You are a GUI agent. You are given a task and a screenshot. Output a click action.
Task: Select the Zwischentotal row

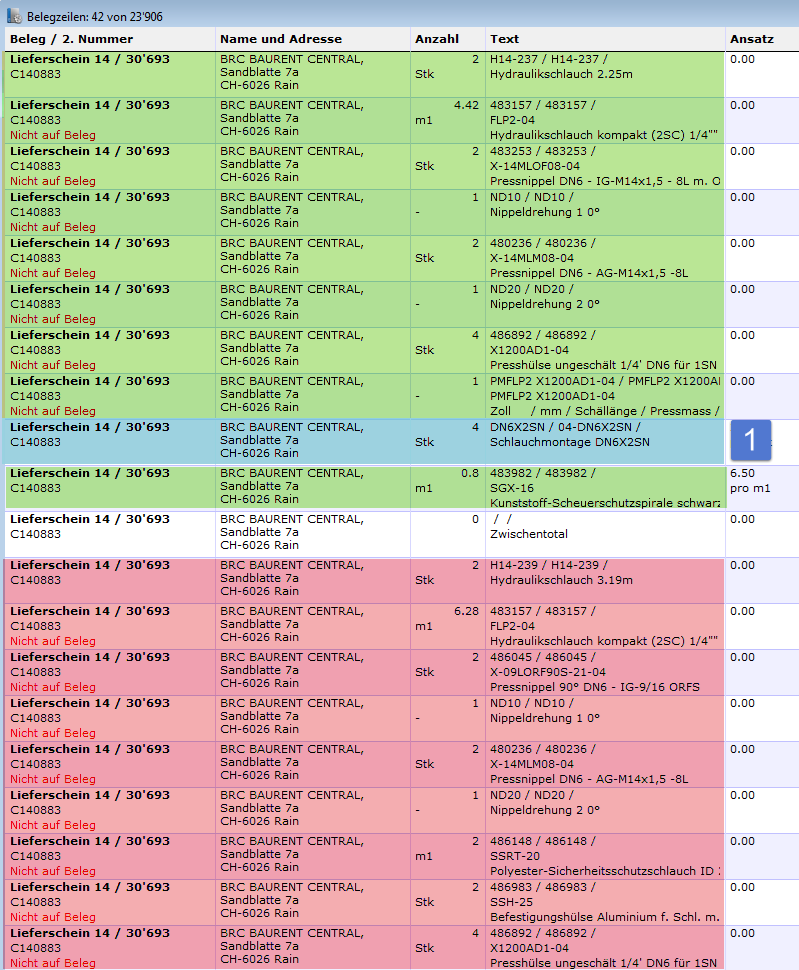pyautogui.click(x=604, y=534)
